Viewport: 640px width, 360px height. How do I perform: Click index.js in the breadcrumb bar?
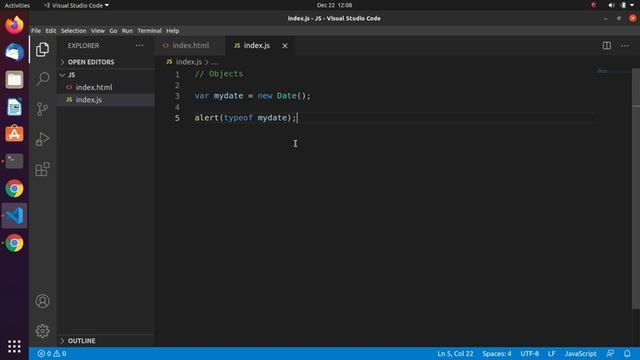pyautogui.click(x=189, y=62)
